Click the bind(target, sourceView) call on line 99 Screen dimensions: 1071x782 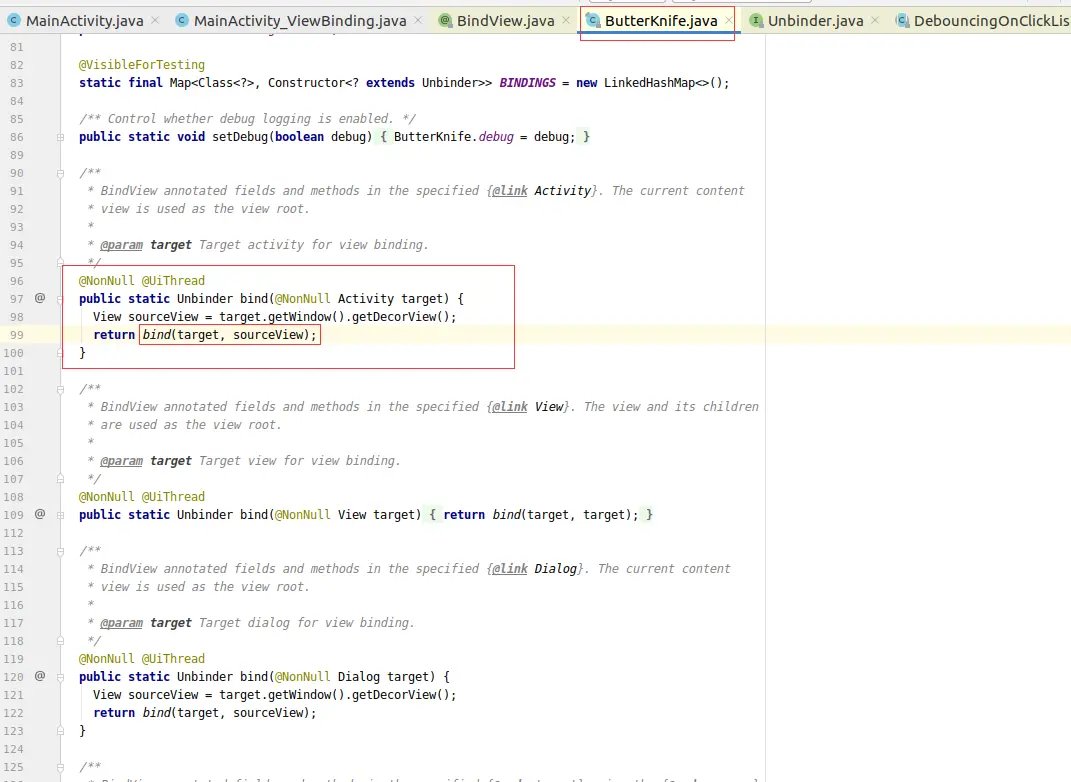(x=230, y=335)
